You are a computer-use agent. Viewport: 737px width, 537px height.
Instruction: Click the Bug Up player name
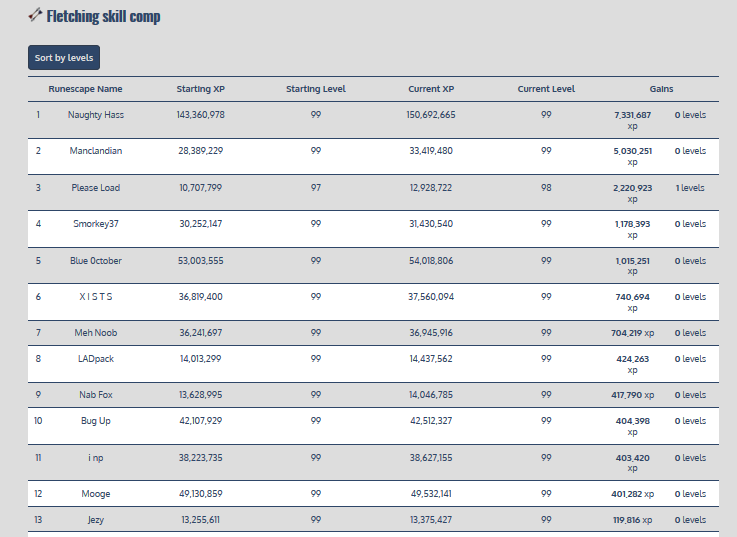click(x=96, y=421)
